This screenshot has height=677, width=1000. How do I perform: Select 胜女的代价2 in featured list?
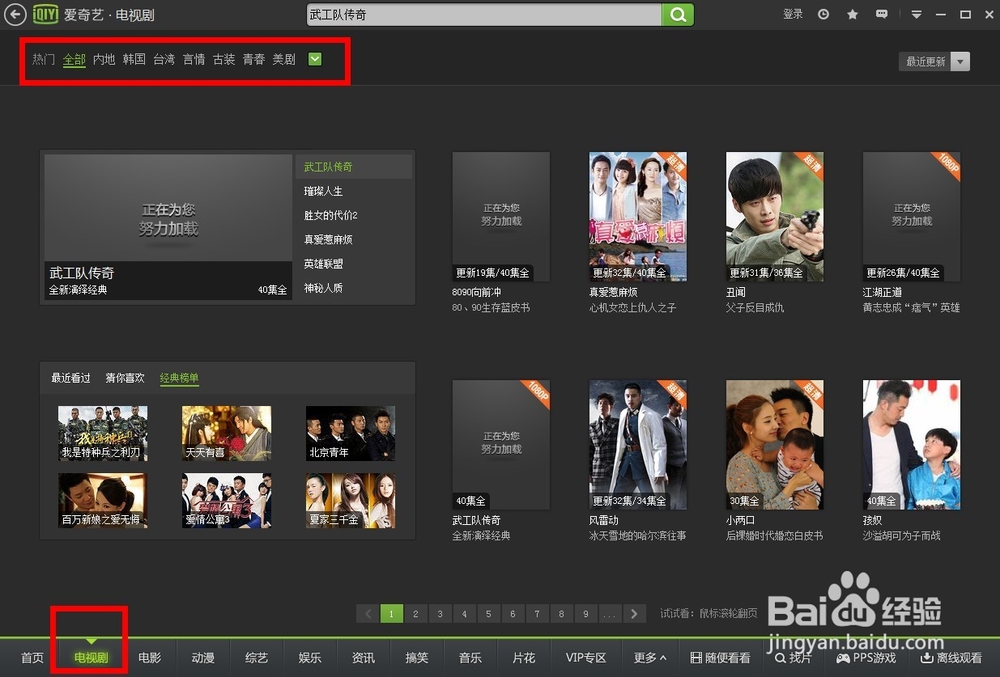pyautogui.click(x=330, y=215)
